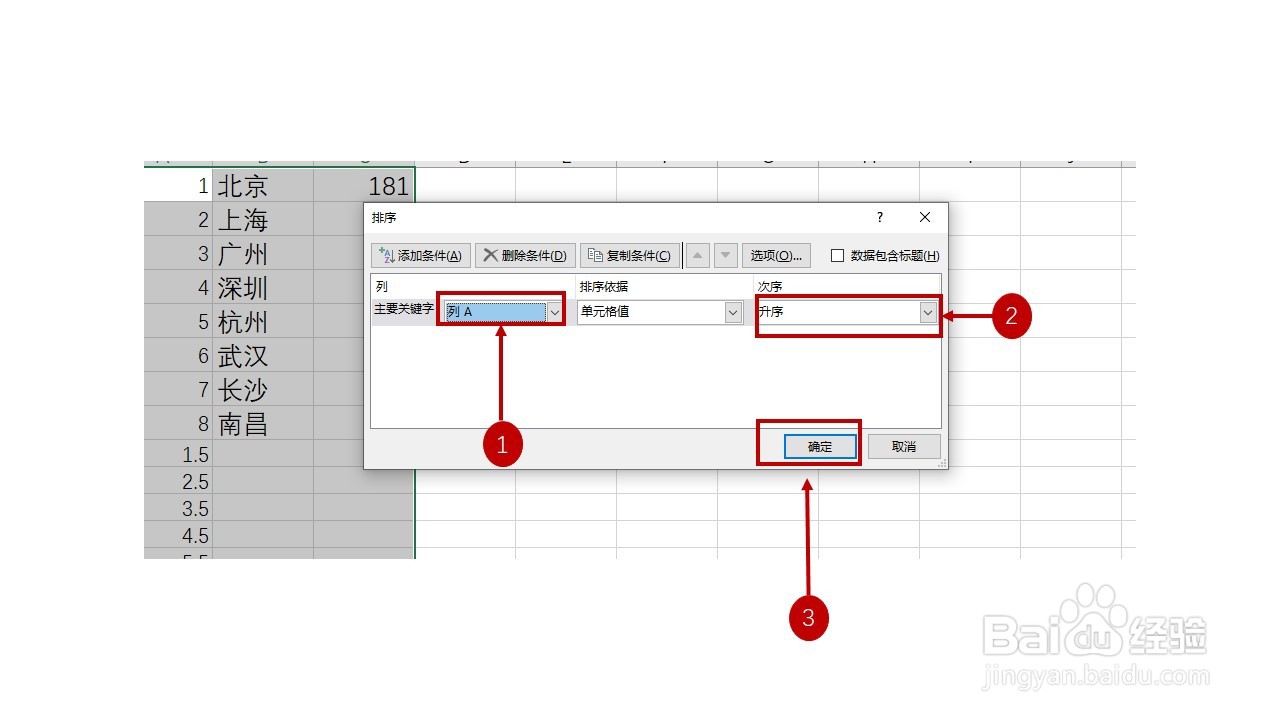Image resolution: width=1280 pixels, height=720 pixels.
Task: Toggle 数据包含标题 checkbox
Action: tap(838, 256)
